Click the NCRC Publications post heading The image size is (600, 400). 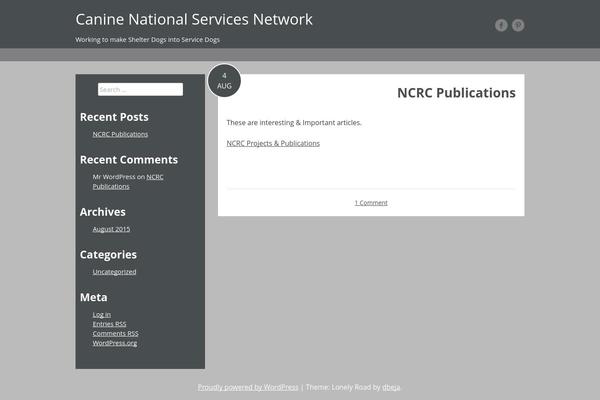pyautogui.click(x=457, y=93)
